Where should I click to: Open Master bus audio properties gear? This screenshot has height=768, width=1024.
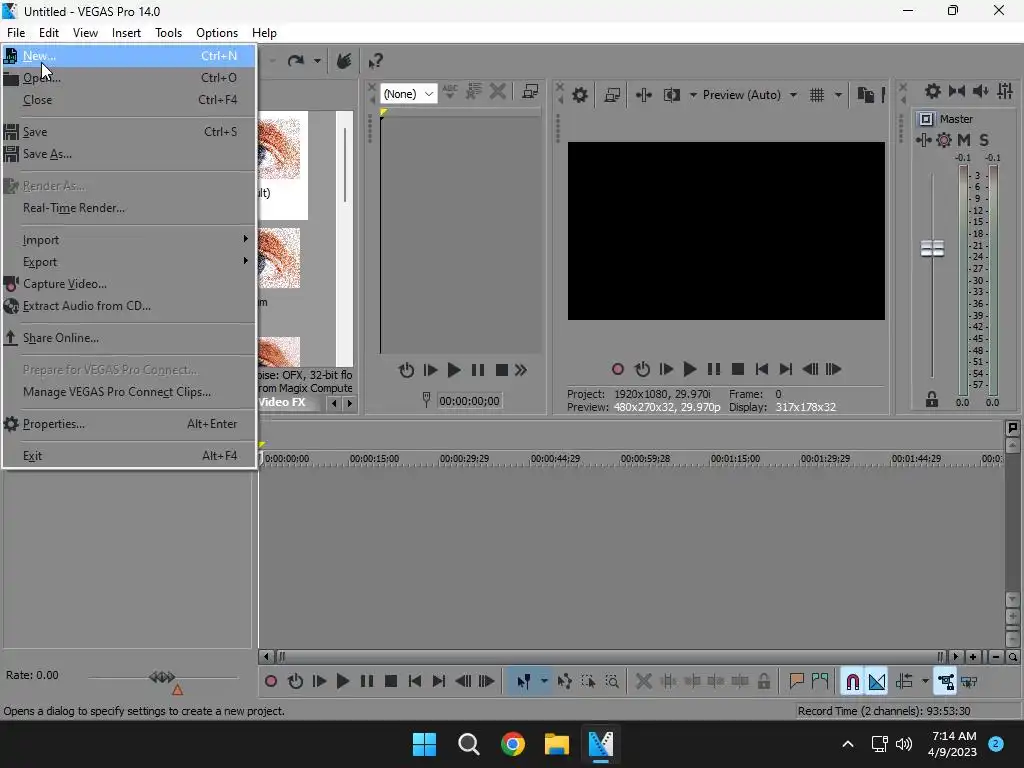tap(933, 91)
